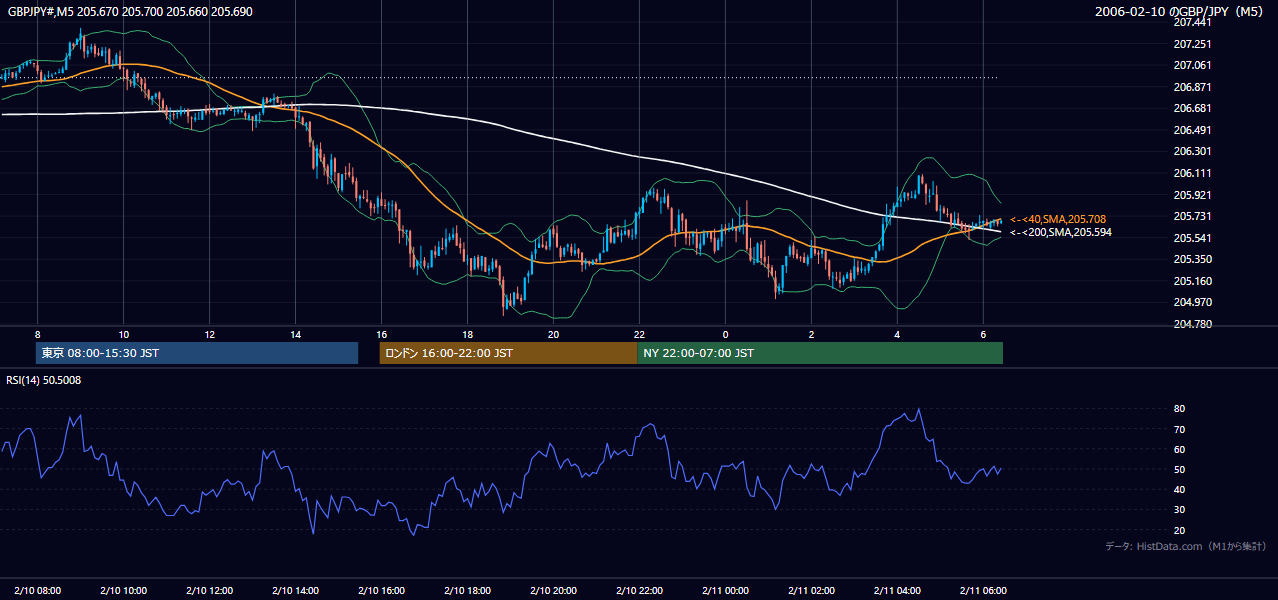1278x600 pixels.
Task: Click RSI scale value 40
Action: coord(1180,489)
